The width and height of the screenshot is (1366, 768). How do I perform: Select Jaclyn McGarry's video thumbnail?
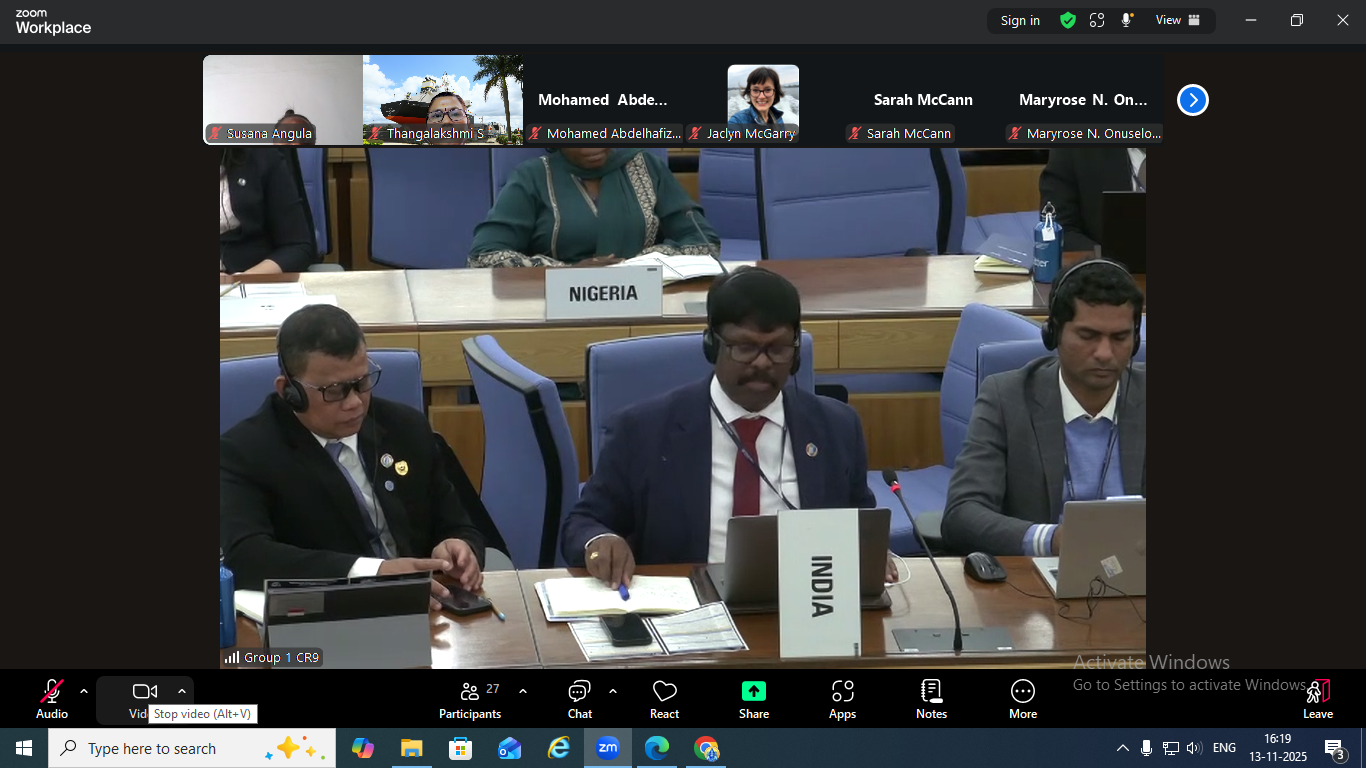click(762, 100)
